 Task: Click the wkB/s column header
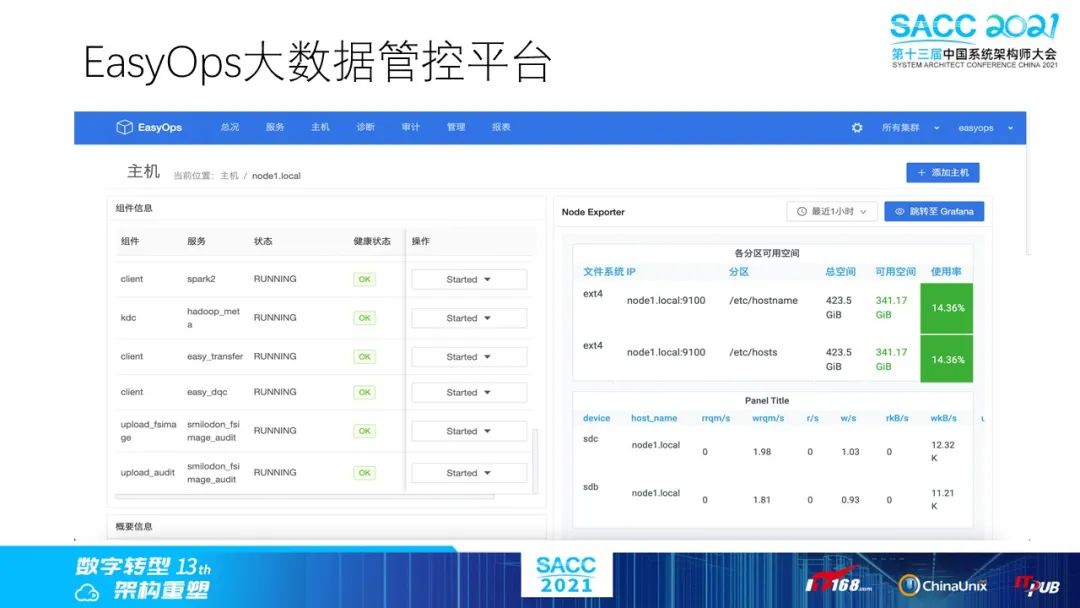click(x=944, y=418)
